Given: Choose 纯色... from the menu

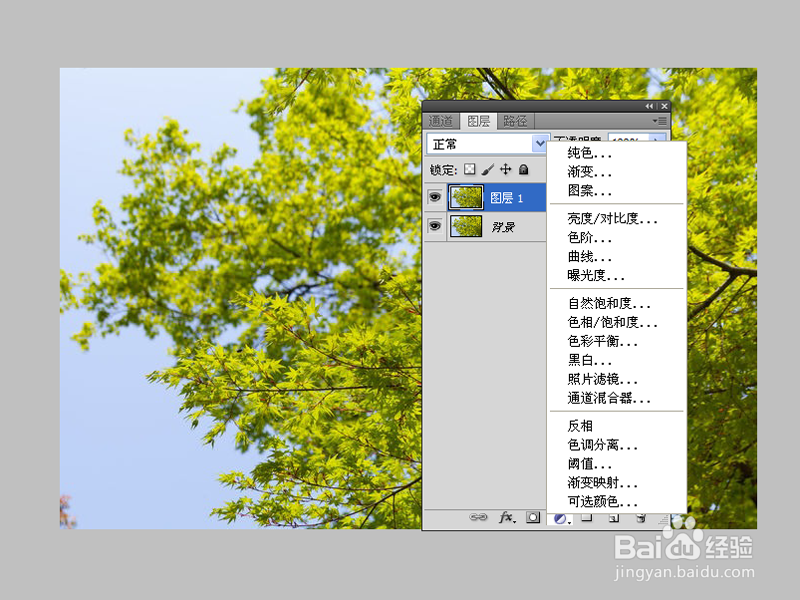Looking at the screenshot, I should point(589,153).
